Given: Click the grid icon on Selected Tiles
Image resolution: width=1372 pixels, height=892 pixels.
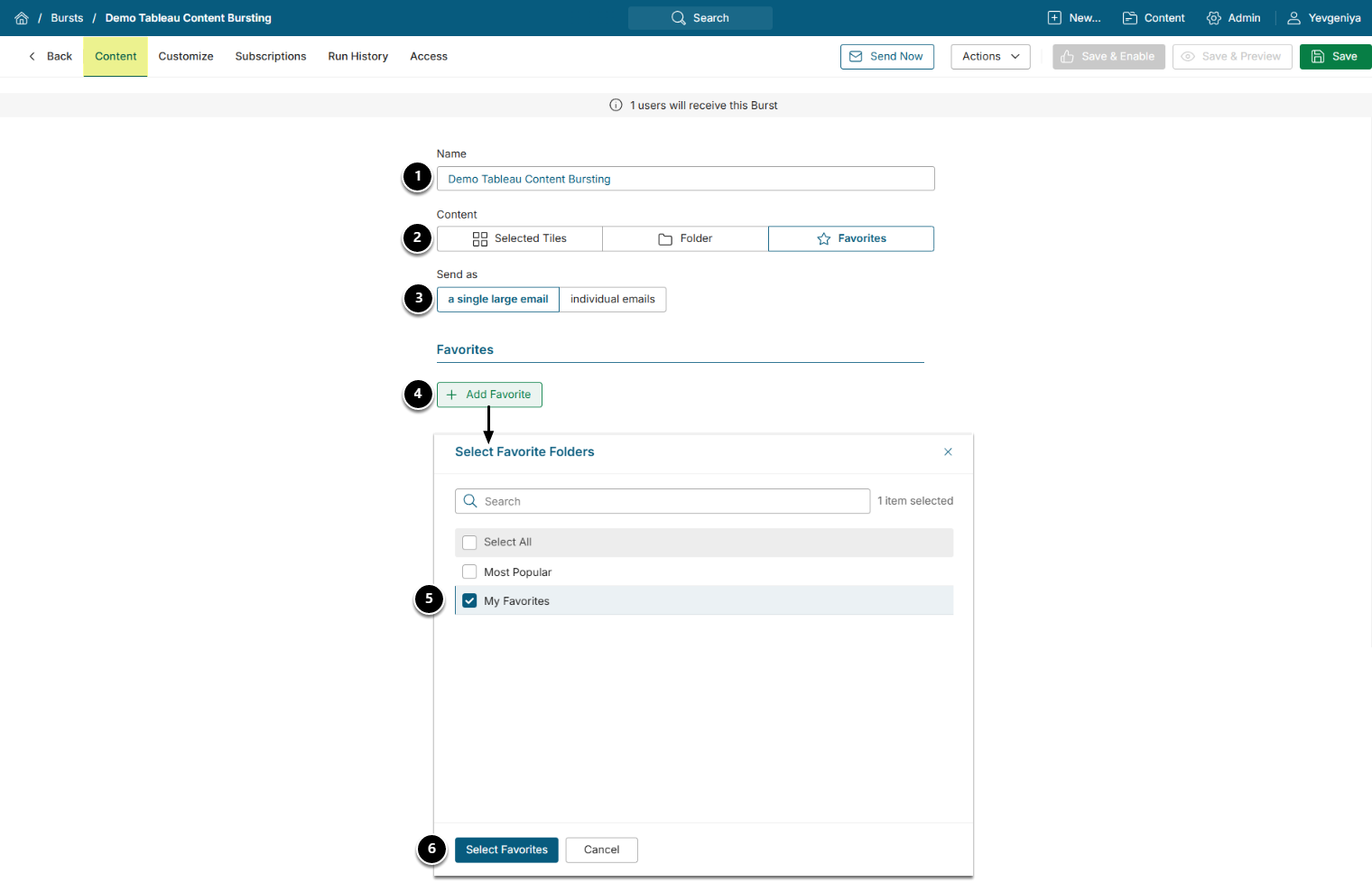Looking at the screenshot, I should pos(480,239).
